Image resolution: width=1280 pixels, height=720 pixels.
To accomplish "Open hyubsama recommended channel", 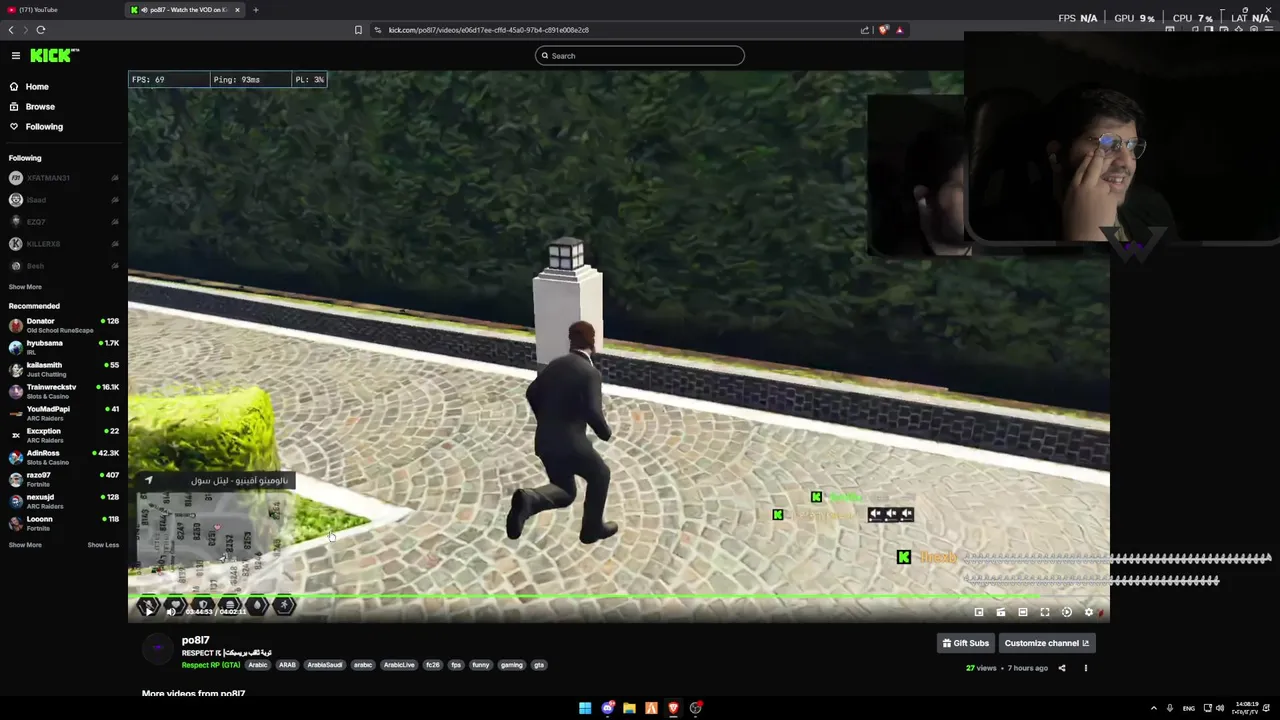I will coord(62,347).
